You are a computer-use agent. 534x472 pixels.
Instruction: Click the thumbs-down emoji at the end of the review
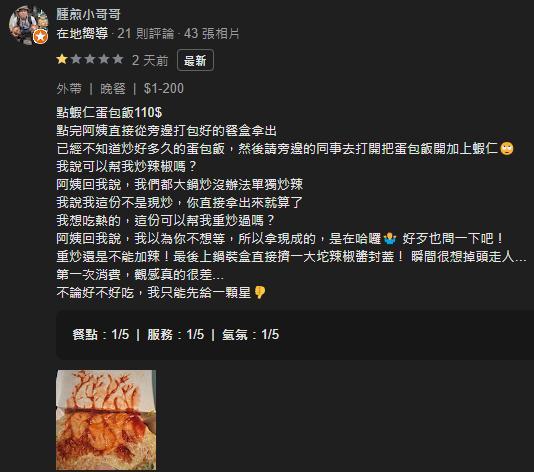[260, 293]
